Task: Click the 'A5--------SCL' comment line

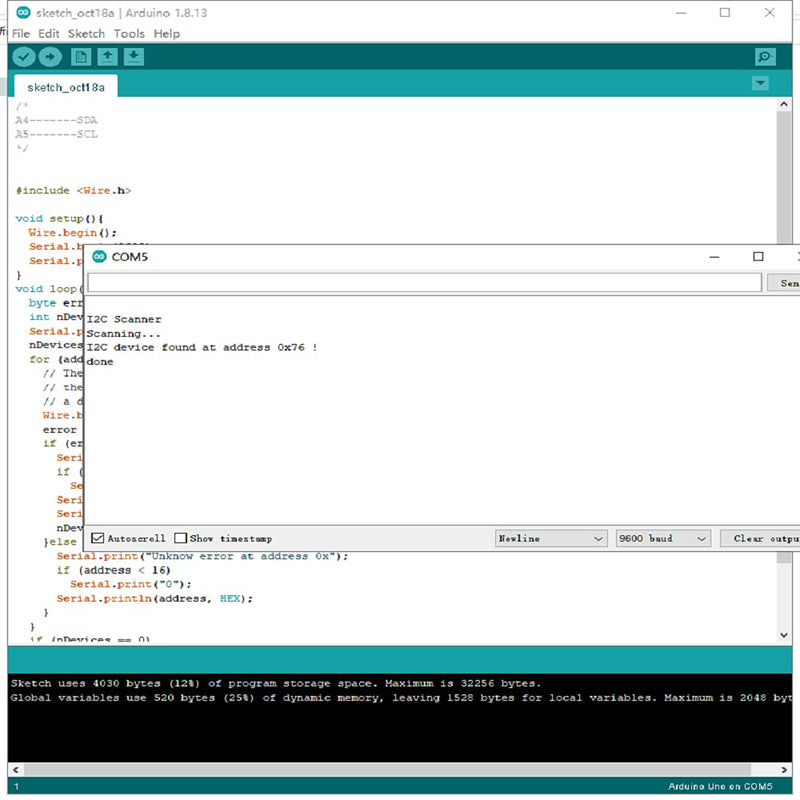Action: [x=56, y=134]
